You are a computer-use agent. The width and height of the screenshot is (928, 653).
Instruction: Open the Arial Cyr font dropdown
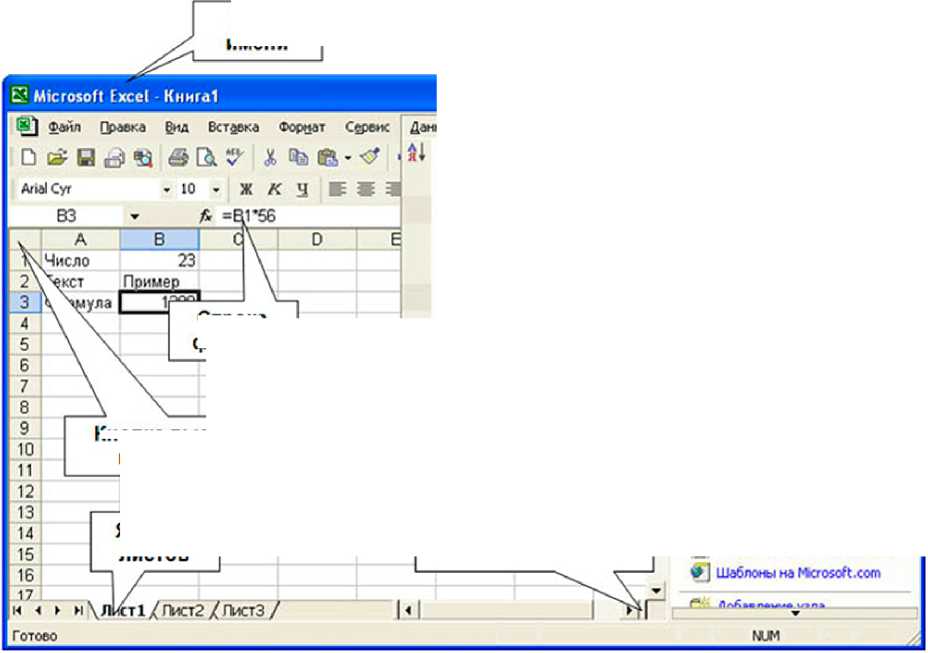click(x=167, y=189)
